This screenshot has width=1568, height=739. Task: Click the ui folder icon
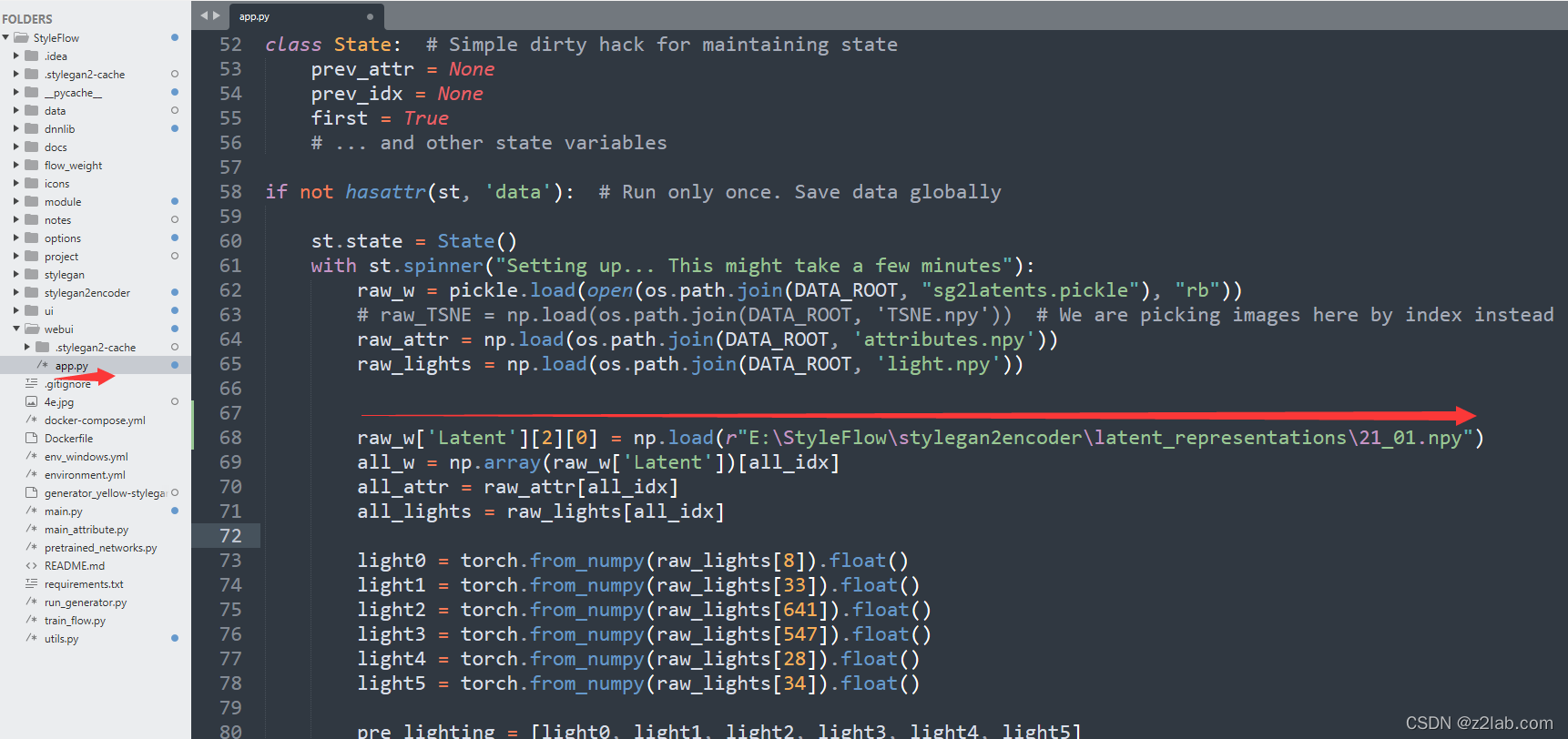point(32,310)
